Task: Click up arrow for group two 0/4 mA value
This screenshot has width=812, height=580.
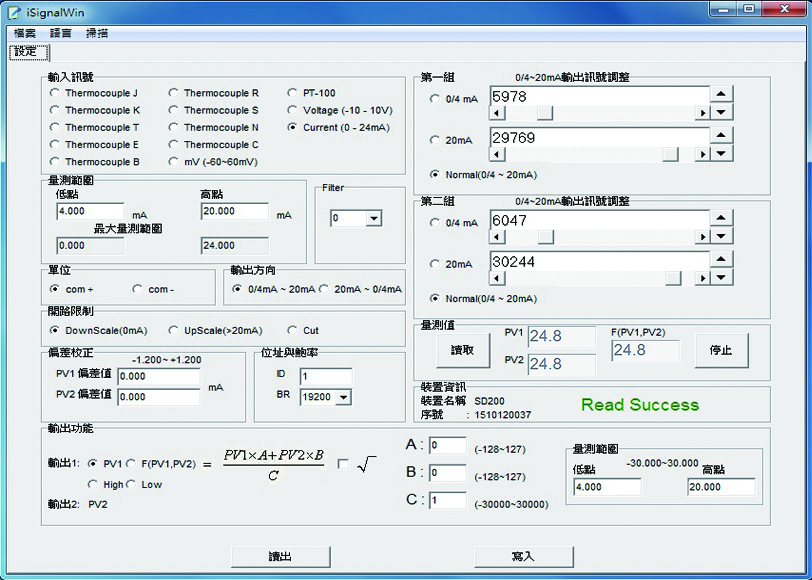Action: tap(721, 218)
